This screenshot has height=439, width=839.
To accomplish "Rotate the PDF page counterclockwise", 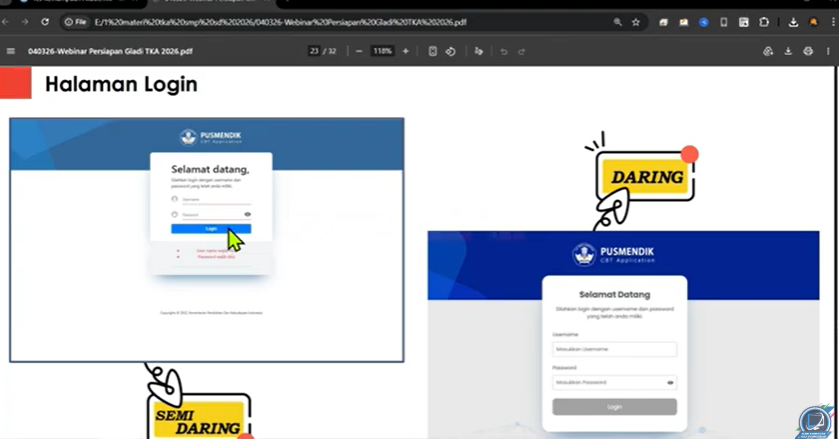I will coord(450,51).
